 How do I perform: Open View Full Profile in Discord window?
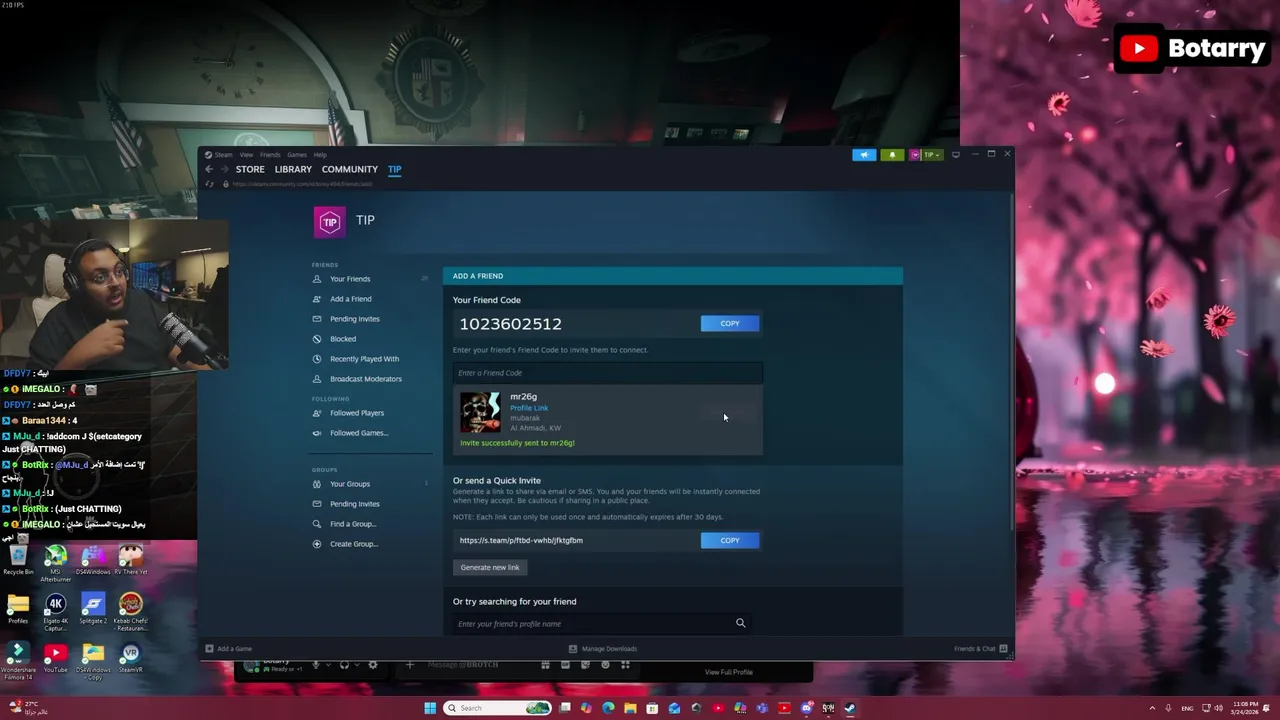click(728, 672)
